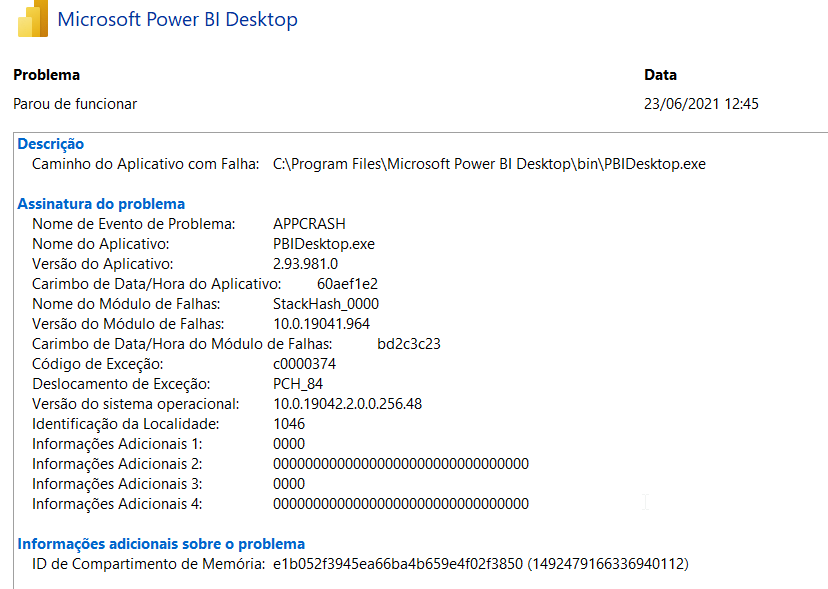Image resolution: width=828 pixels, height=589 pixels.
Task: Select the 'PCH_84' offset value
Action: (x=298, y=384)
